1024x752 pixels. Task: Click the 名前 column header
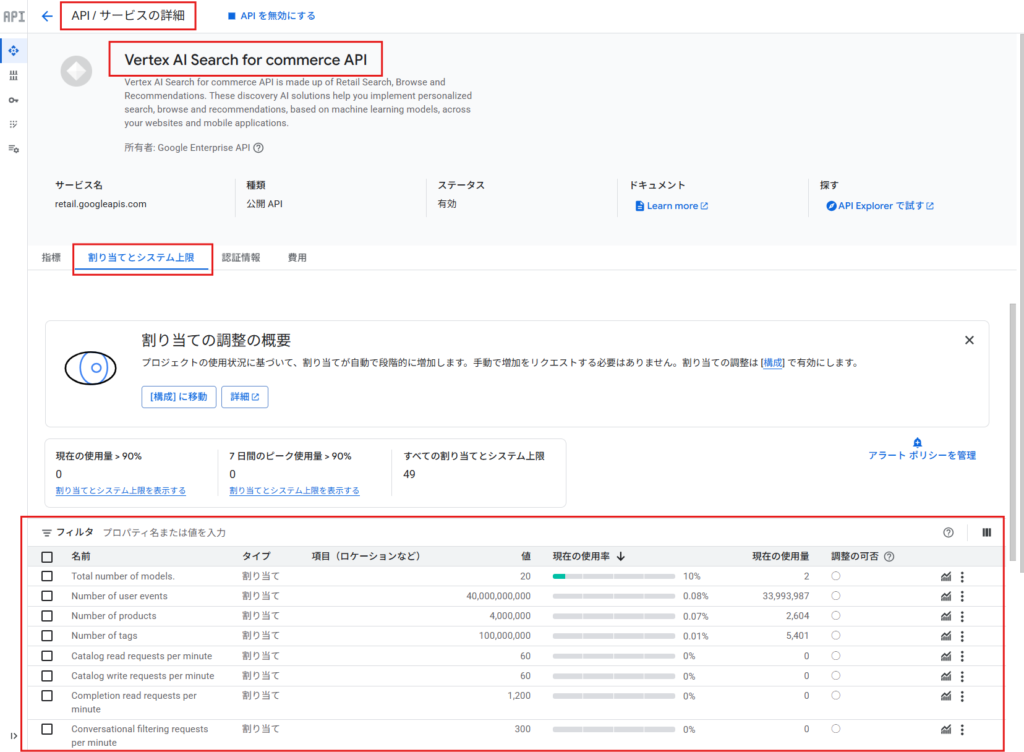pyautogui.click(x=81, y=556)
